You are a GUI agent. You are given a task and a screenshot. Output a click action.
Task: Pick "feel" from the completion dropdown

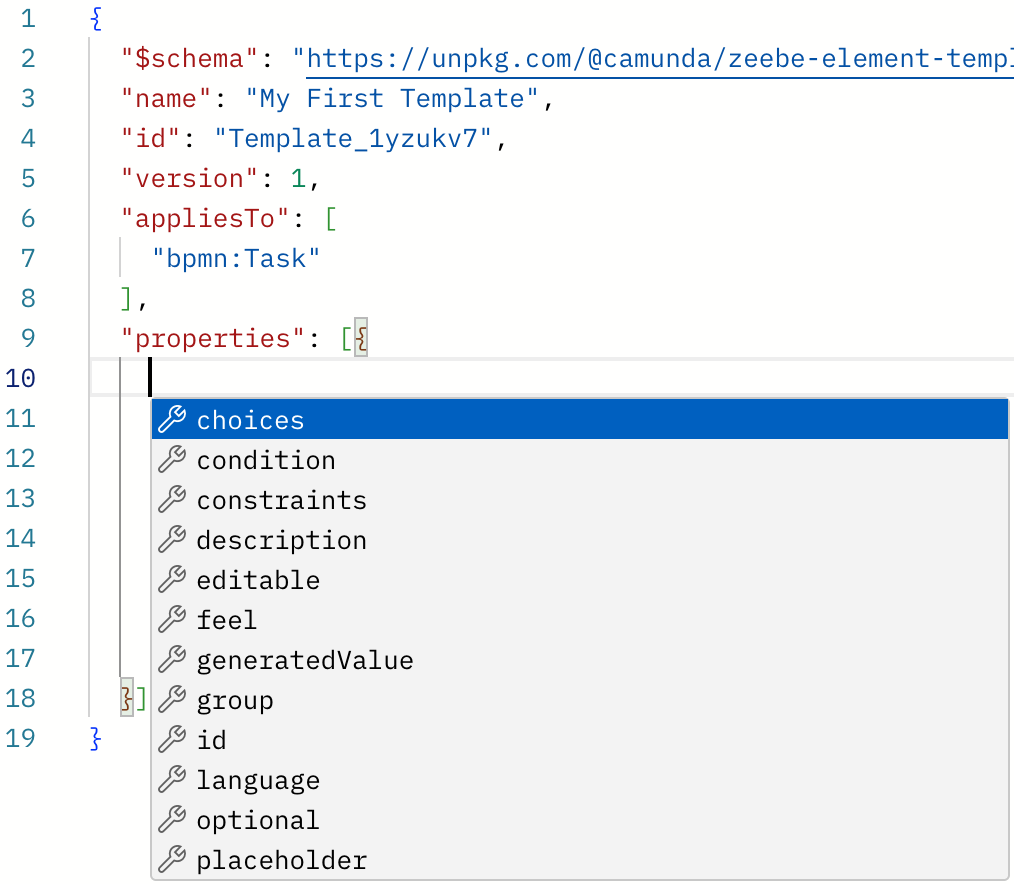click(x=226, y=620)
